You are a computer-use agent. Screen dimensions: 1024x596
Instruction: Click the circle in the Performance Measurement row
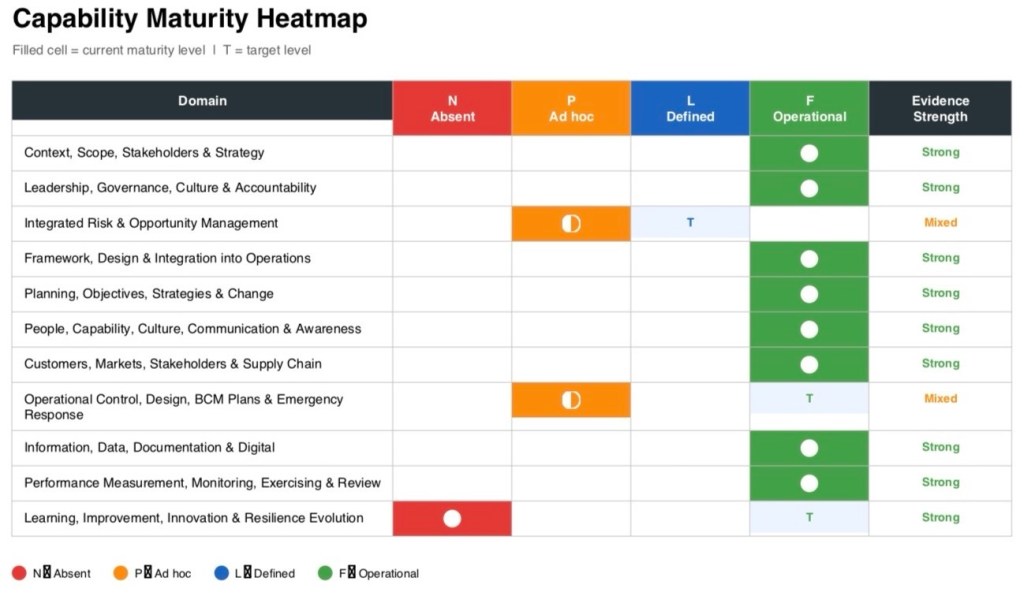pos(809,483)
